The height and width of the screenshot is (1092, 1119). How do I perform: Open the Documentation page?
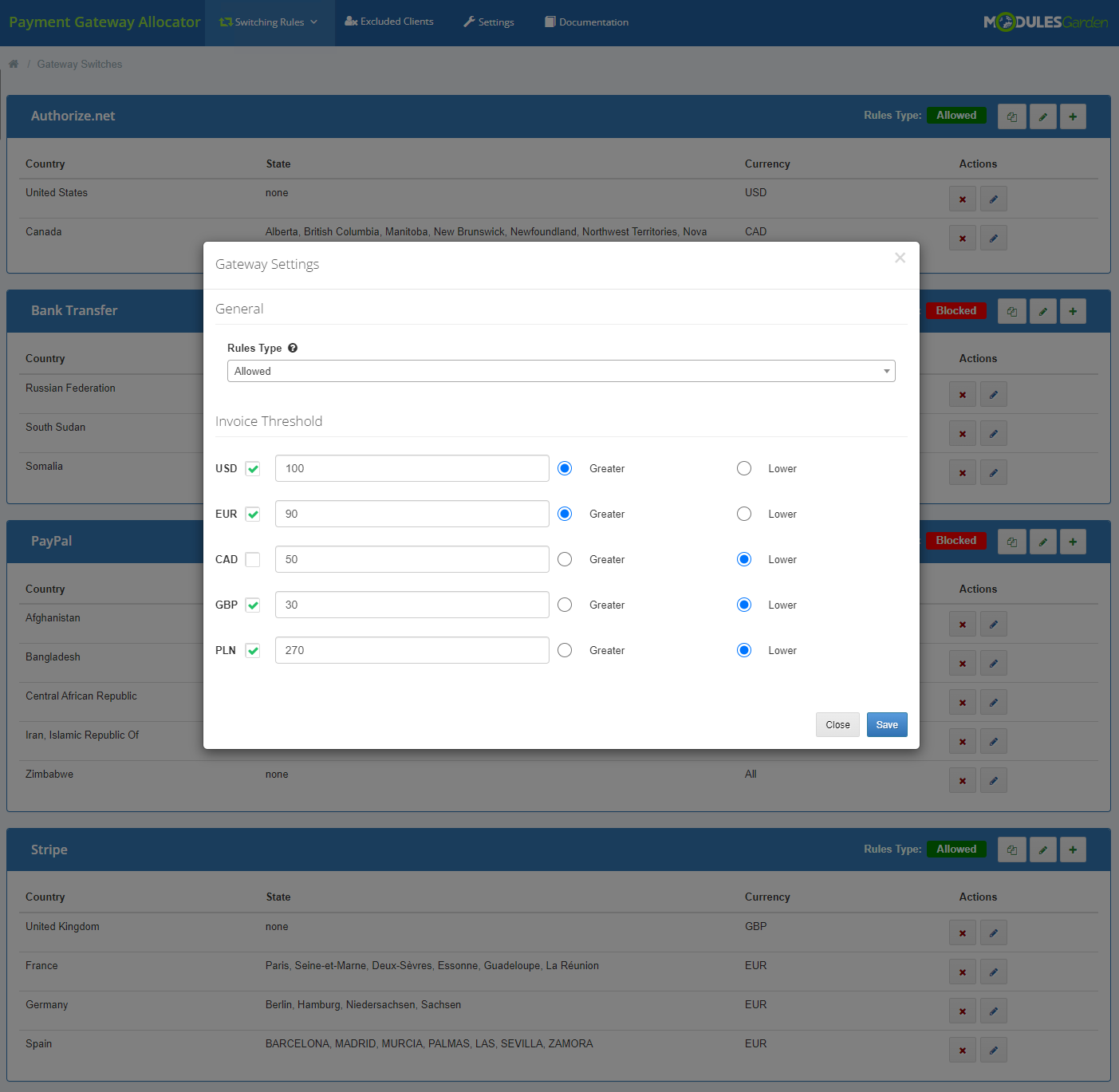tap(586, 22)
